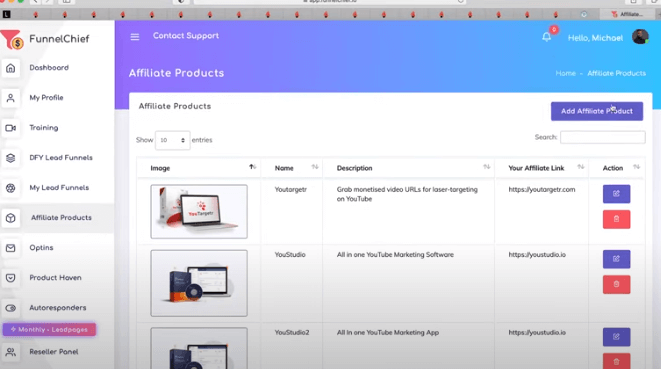The height and width of the screenshot is (369, 661).
Task: Open My Lead Funnels menu item
Action: tap(59, 188)
